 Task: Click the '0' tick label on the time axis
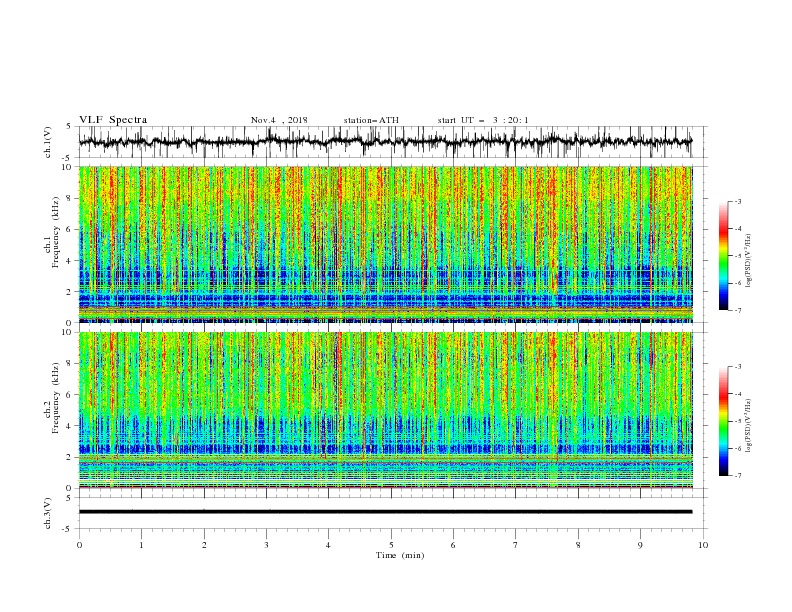(x=79, y=545)
